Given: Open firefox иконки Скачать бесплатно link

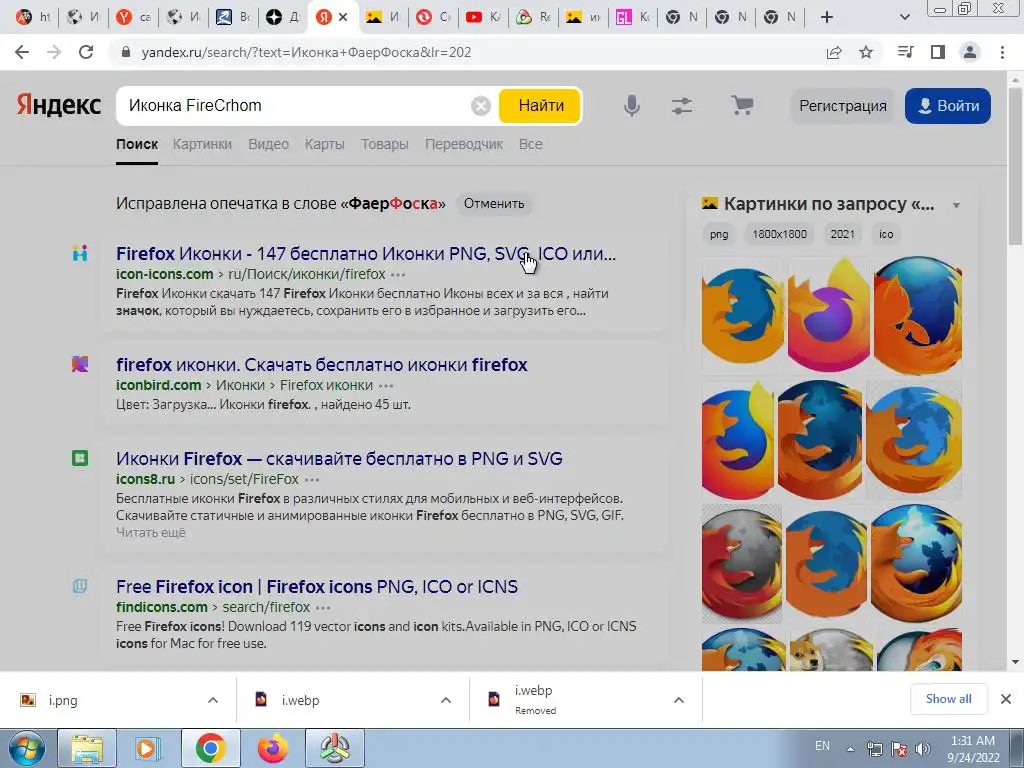Looking at the screenshot, I should tap(321, 364).
